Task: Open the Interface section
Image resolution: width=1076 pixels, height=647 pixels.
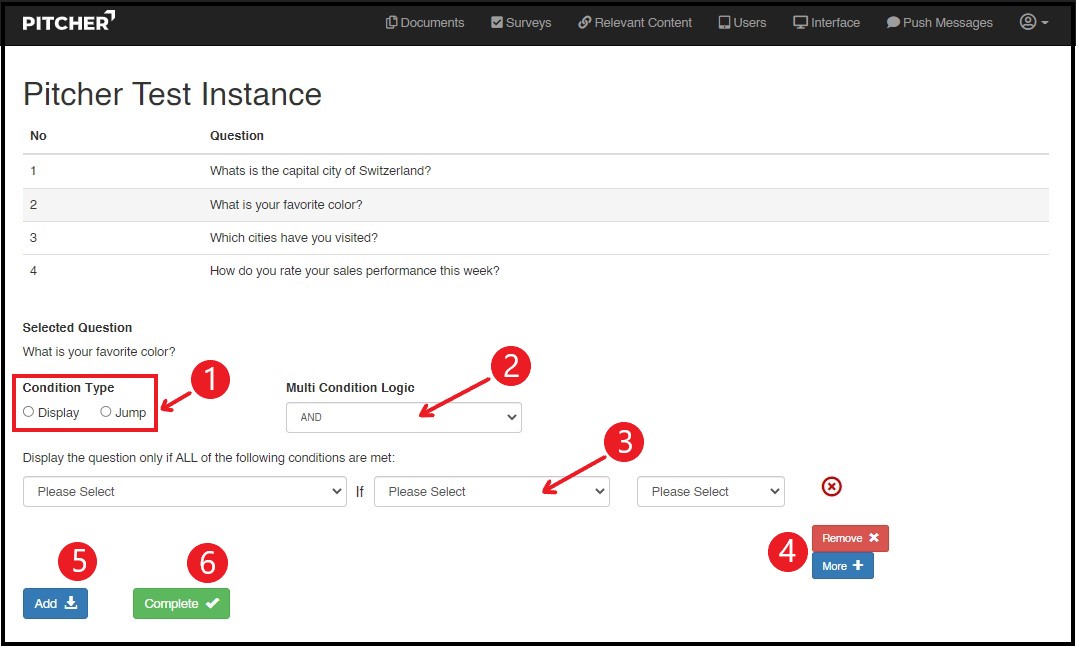Action: click(826, 22)
